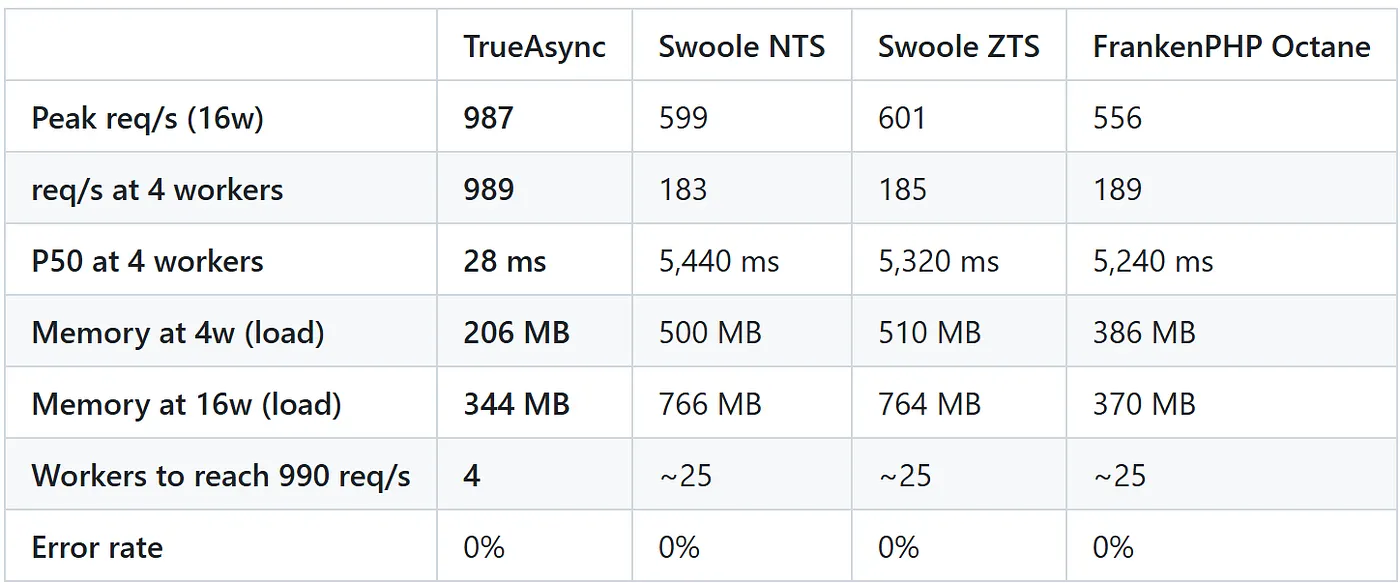Click the Memory at 16w (load) label
Viewport: 1400px width, 583px height.
click(186, 404)
